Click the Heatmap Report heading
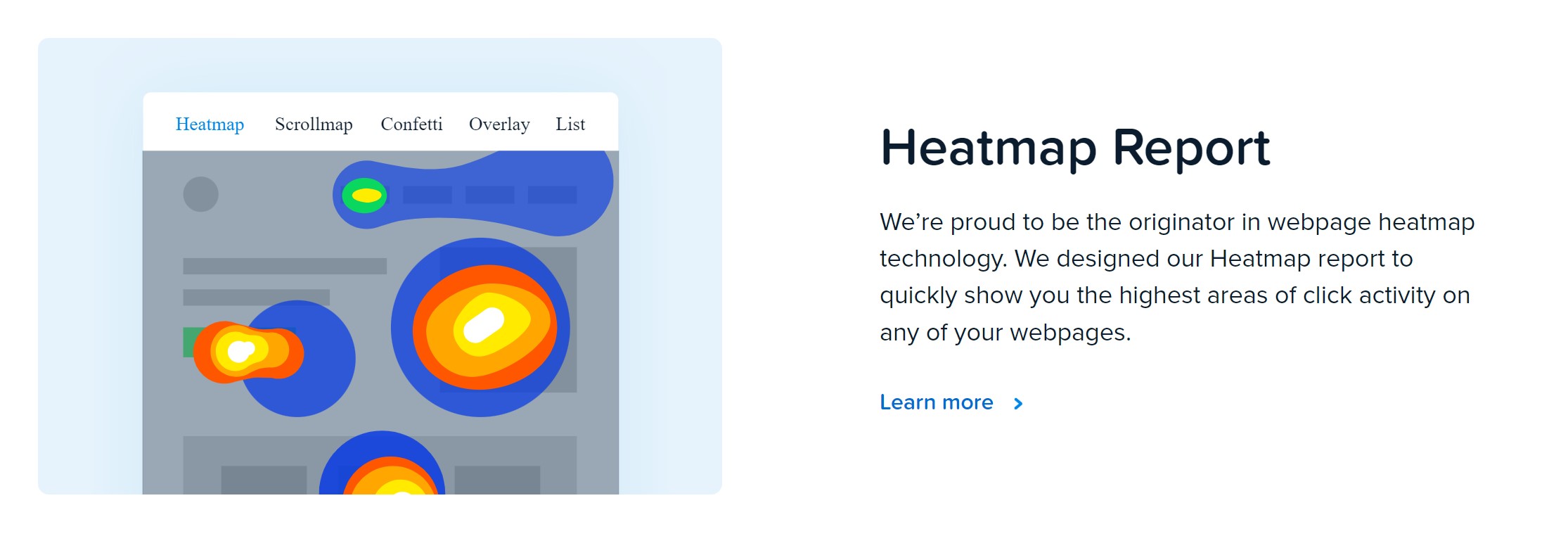 click(x=1075, y=147)
